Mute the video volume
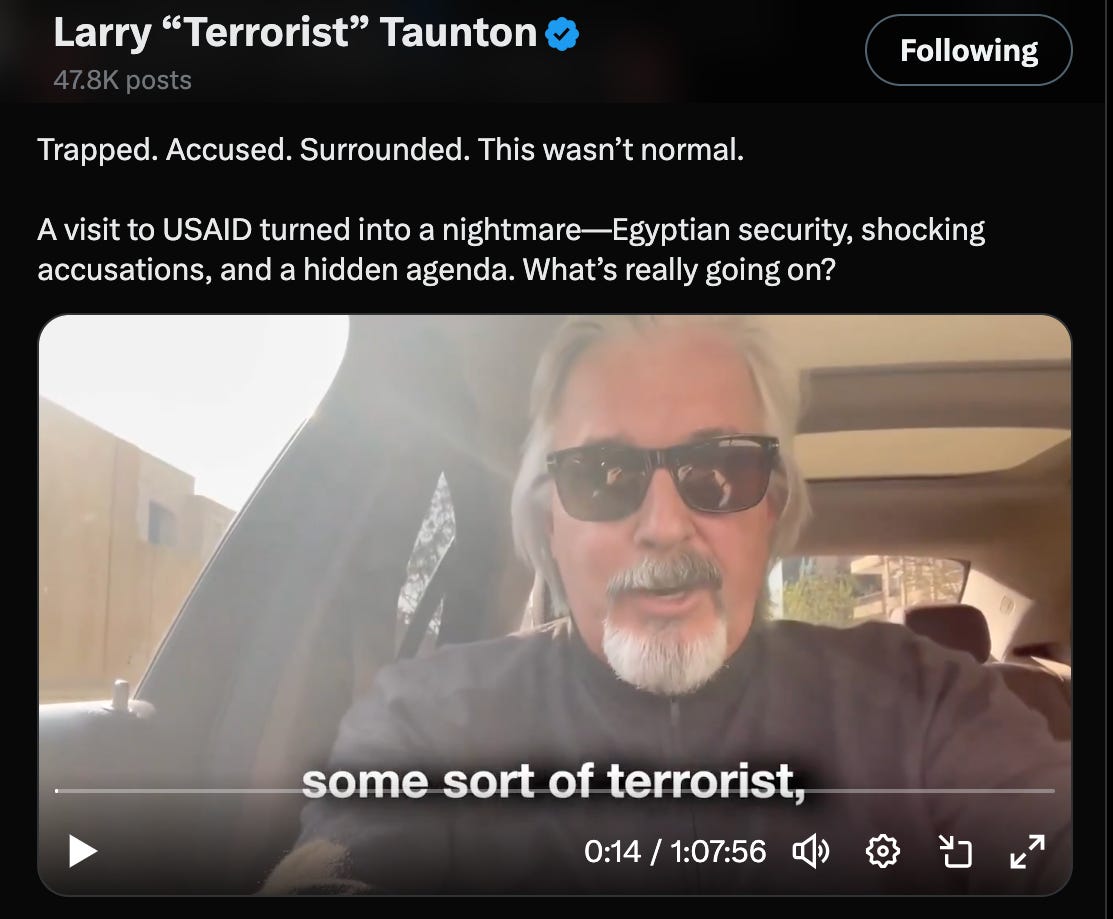This screenshot has width=1113, height=919. [811, 851]
